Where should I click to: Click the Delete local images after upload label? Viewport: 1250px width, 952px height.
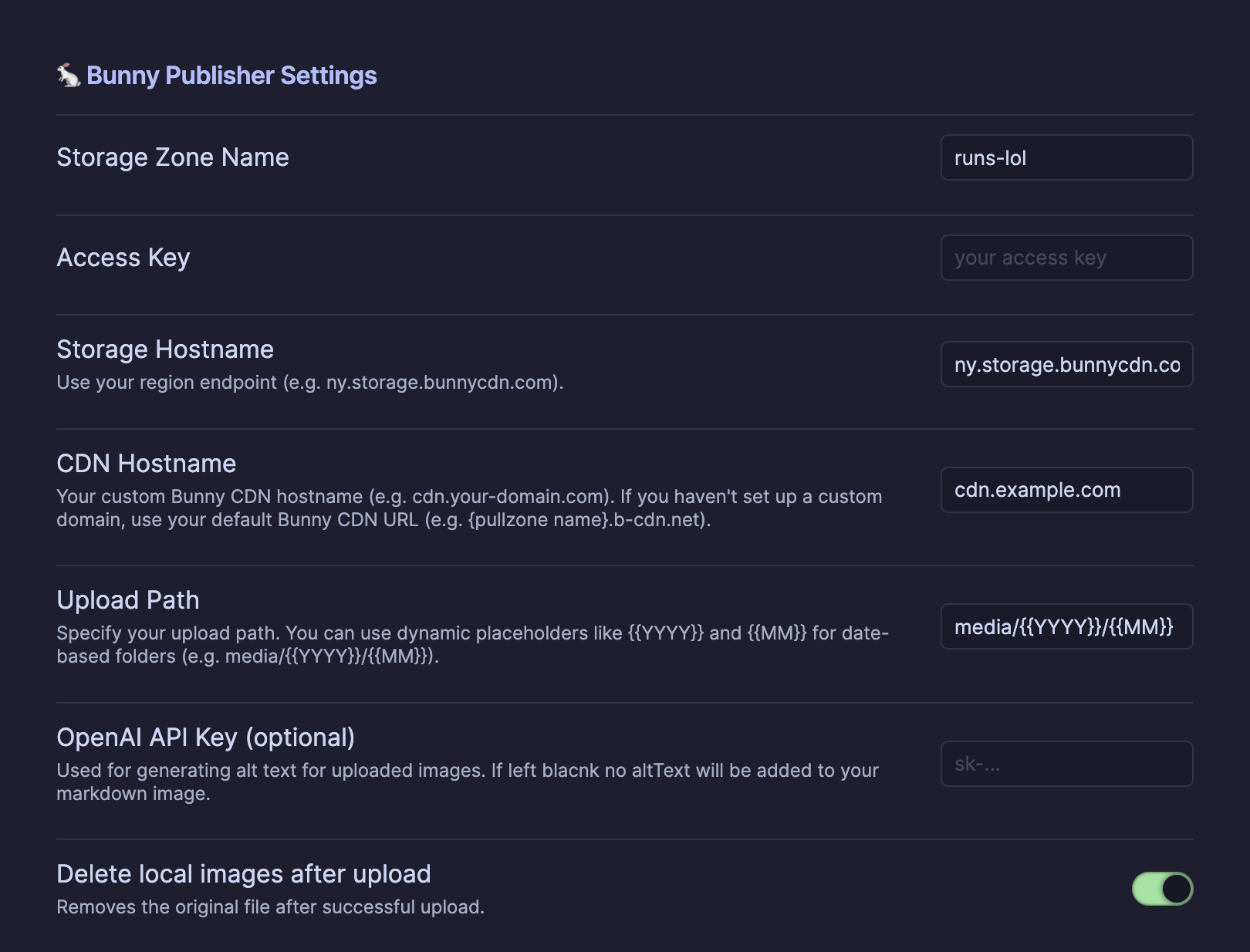tap(244, 874)
